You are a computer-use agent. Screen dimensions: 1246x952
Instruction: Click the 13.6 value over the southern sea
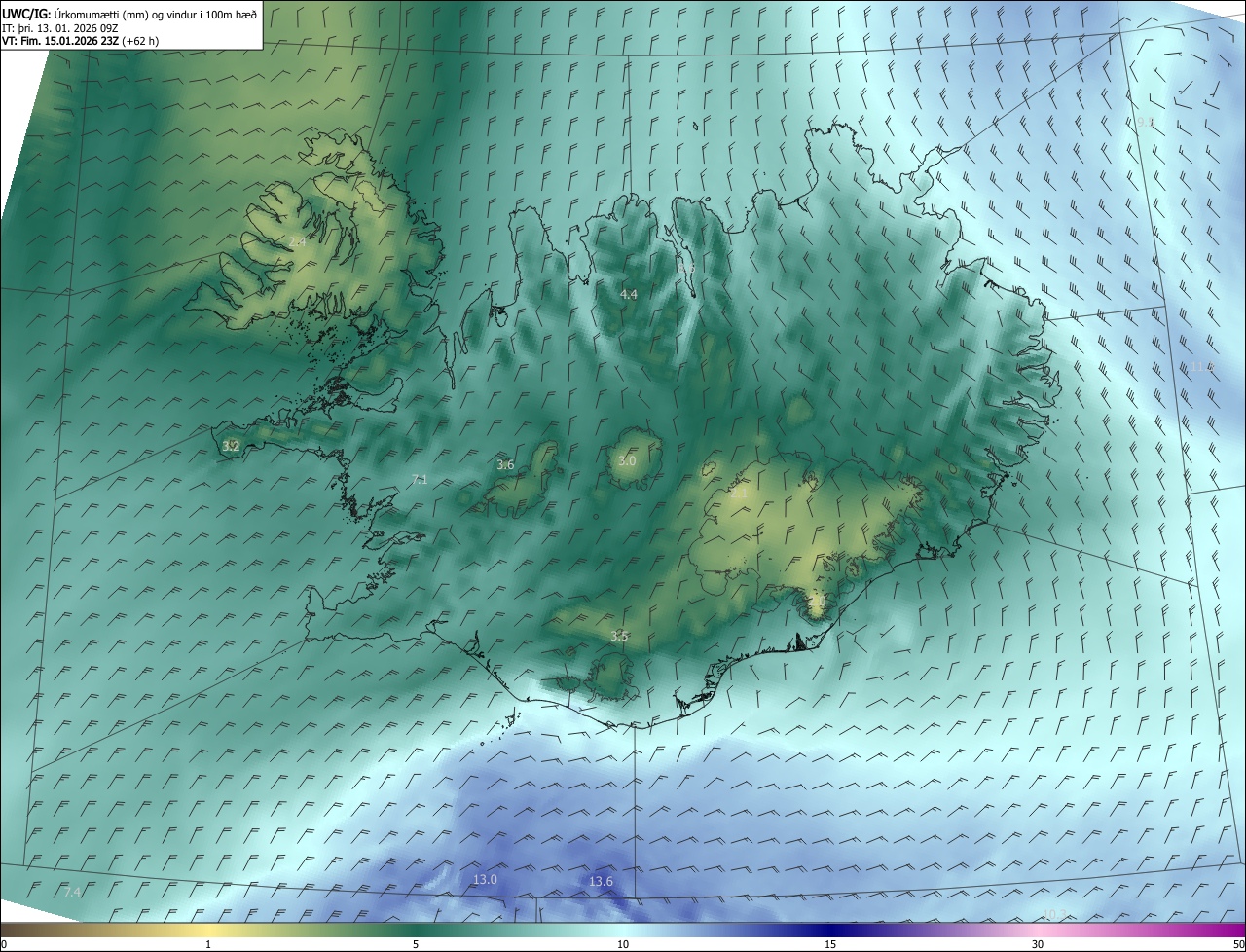(x=602, y=881)
